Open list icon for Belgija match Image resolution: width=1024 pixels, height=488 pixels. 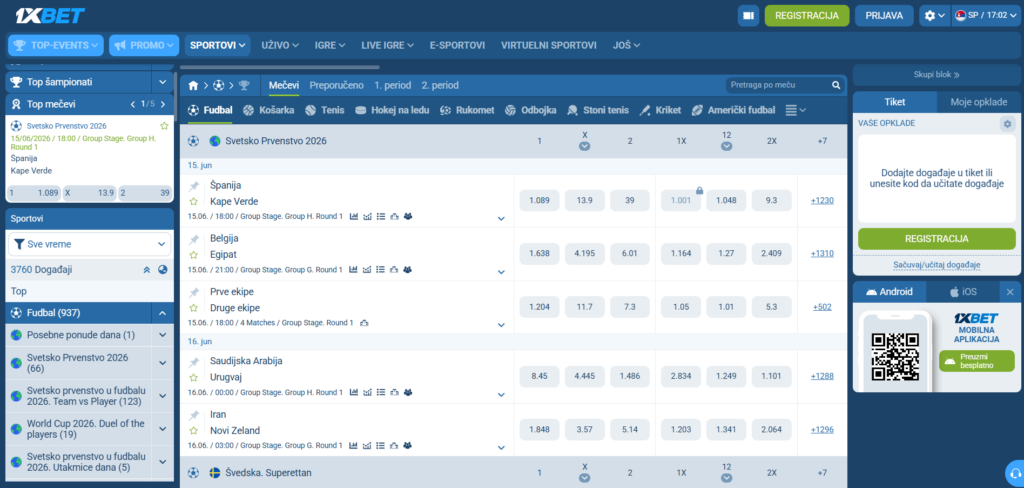(381, 269)
